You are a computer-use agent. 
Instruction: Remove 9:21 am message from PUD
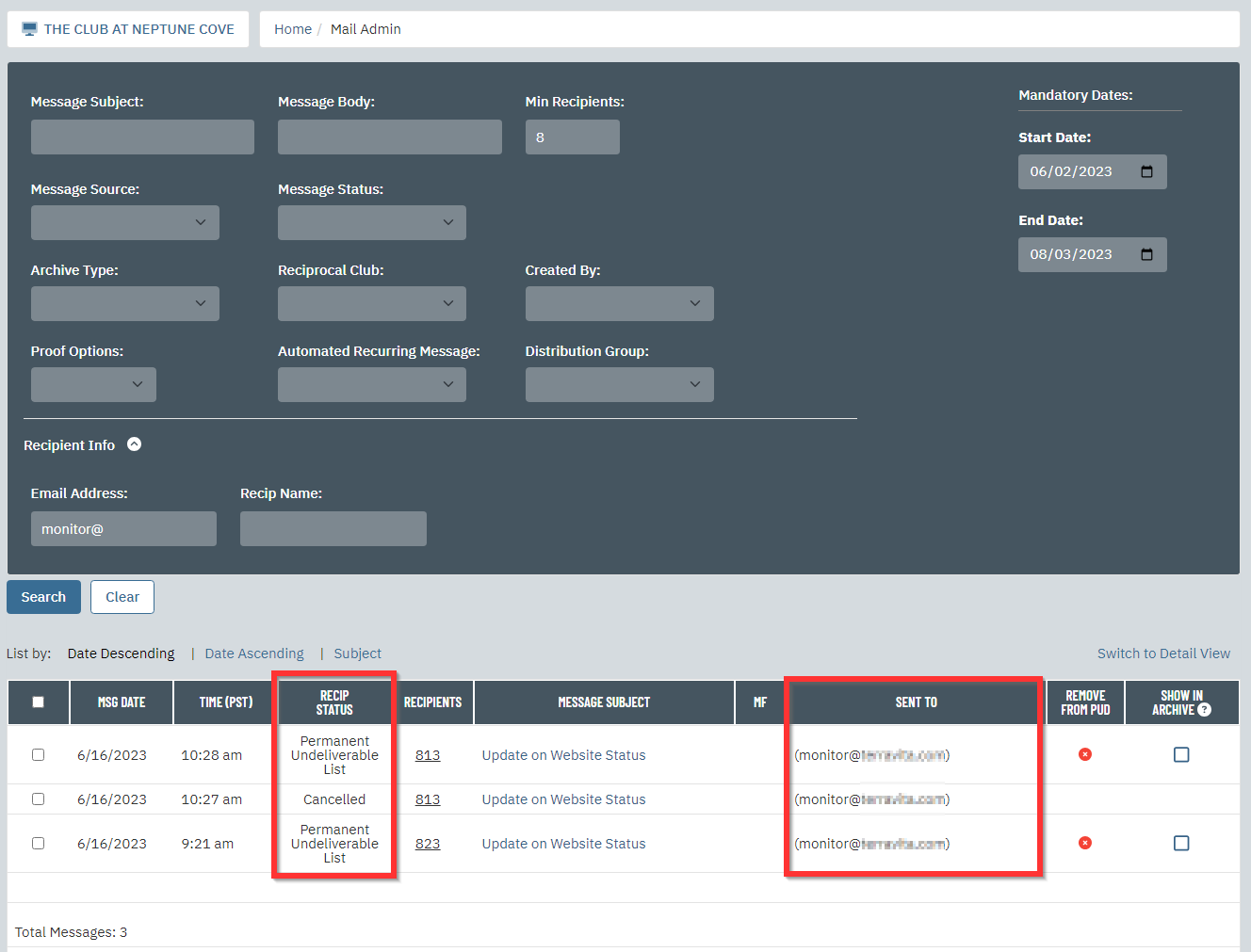[x=1085, y=843]
